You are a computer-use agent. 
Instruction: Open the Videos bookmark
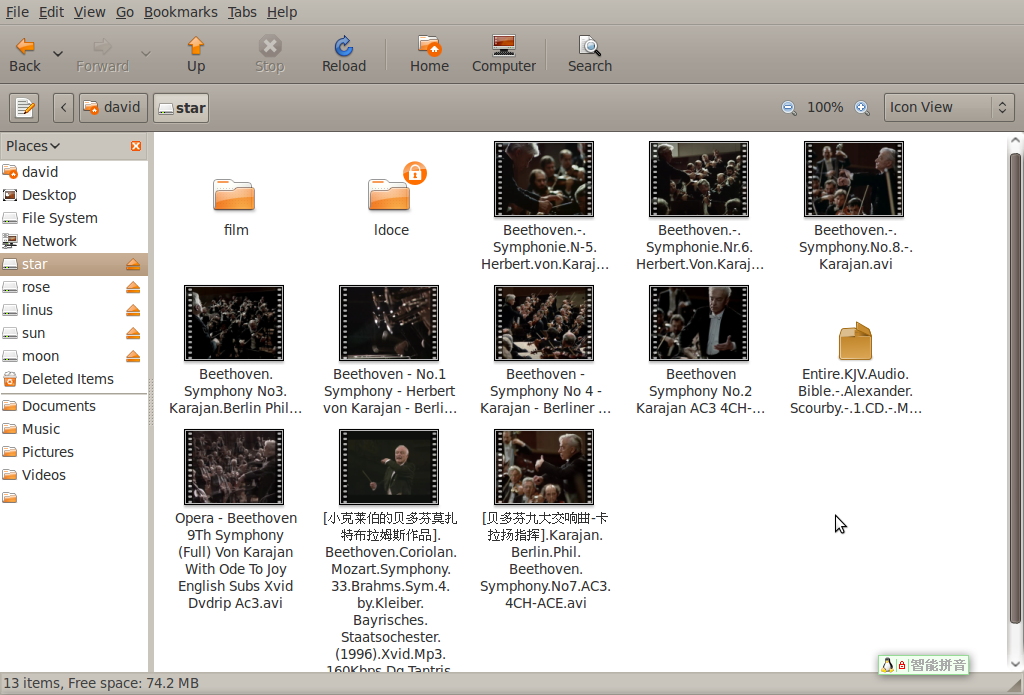pos(74,475)
